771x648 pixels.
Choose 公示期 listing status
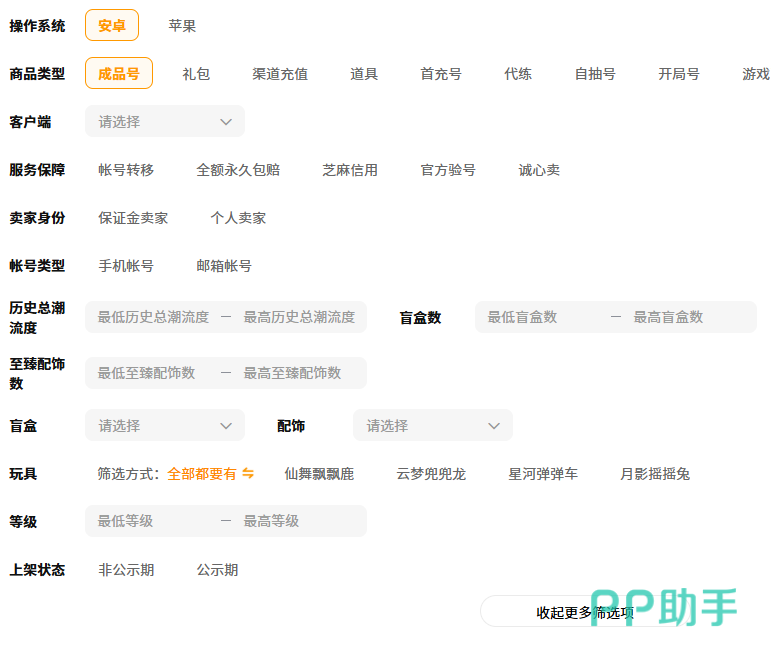click(217, 570)
